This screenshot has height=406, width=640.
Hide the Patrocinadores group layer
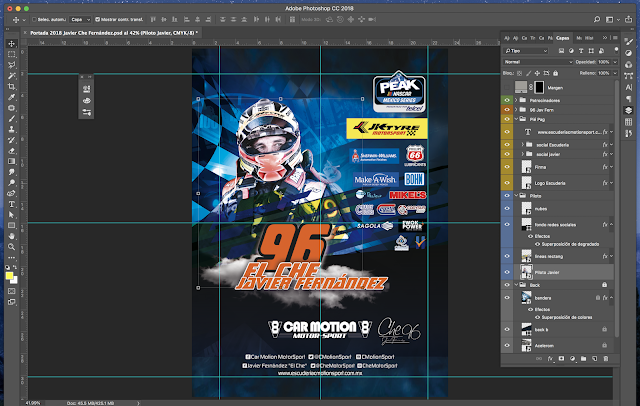click(x=507, y=101)
